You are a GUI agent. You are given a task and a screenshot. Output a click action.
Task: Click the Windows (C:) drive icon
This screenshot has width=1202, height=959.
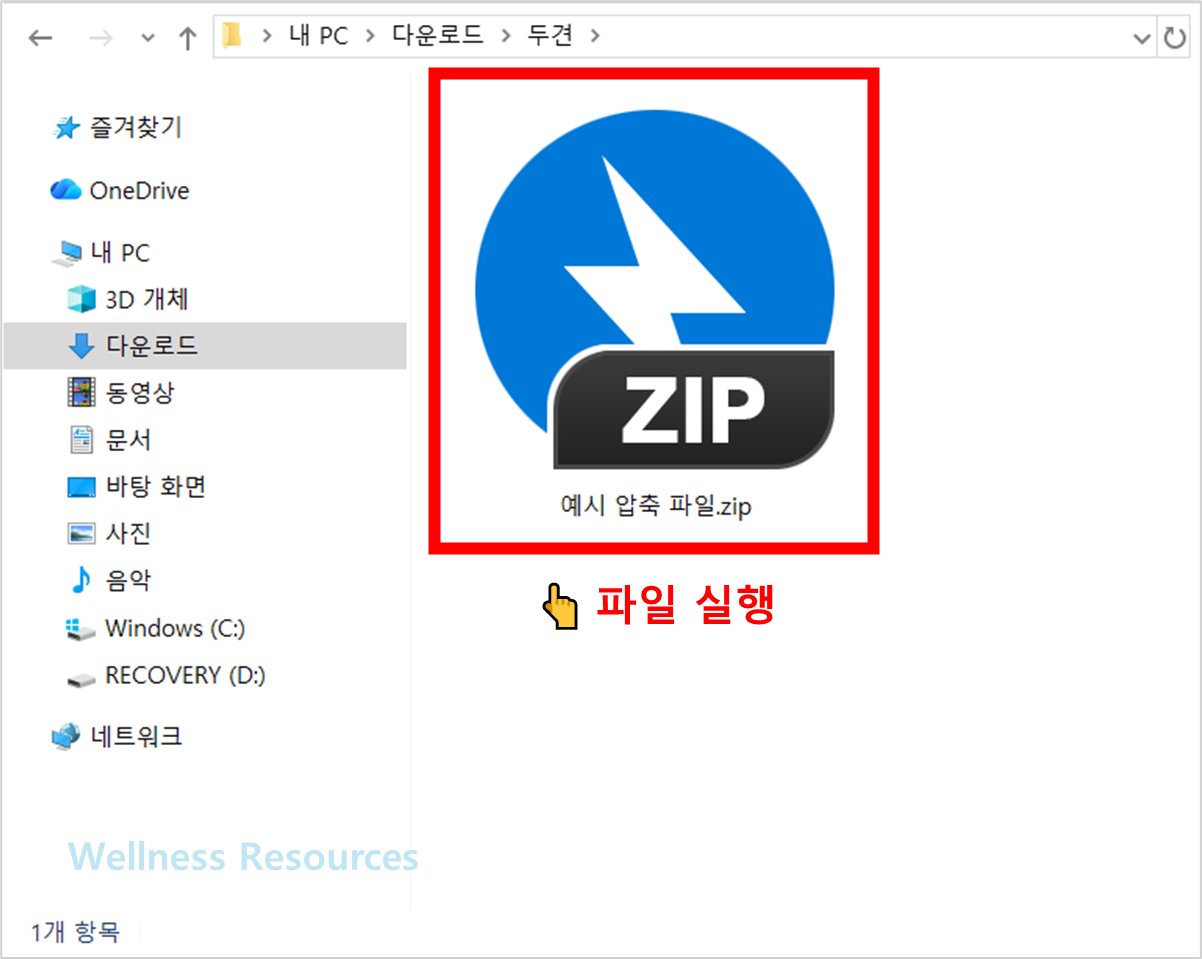[x=80, y=629]
